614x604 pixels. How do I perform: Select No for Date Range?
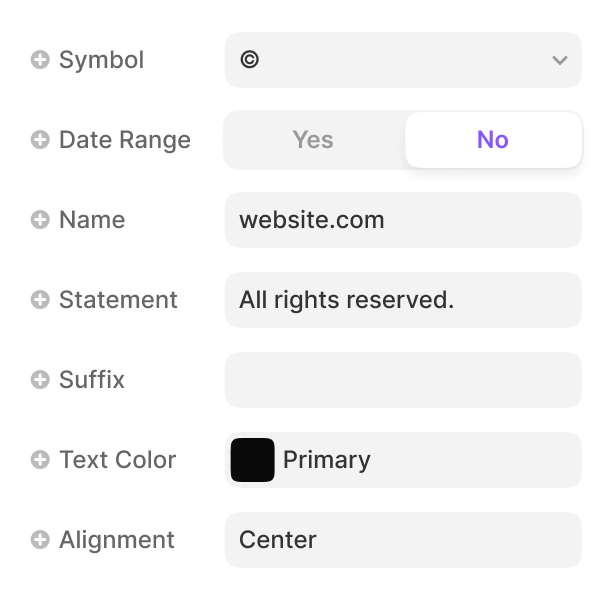492,140
